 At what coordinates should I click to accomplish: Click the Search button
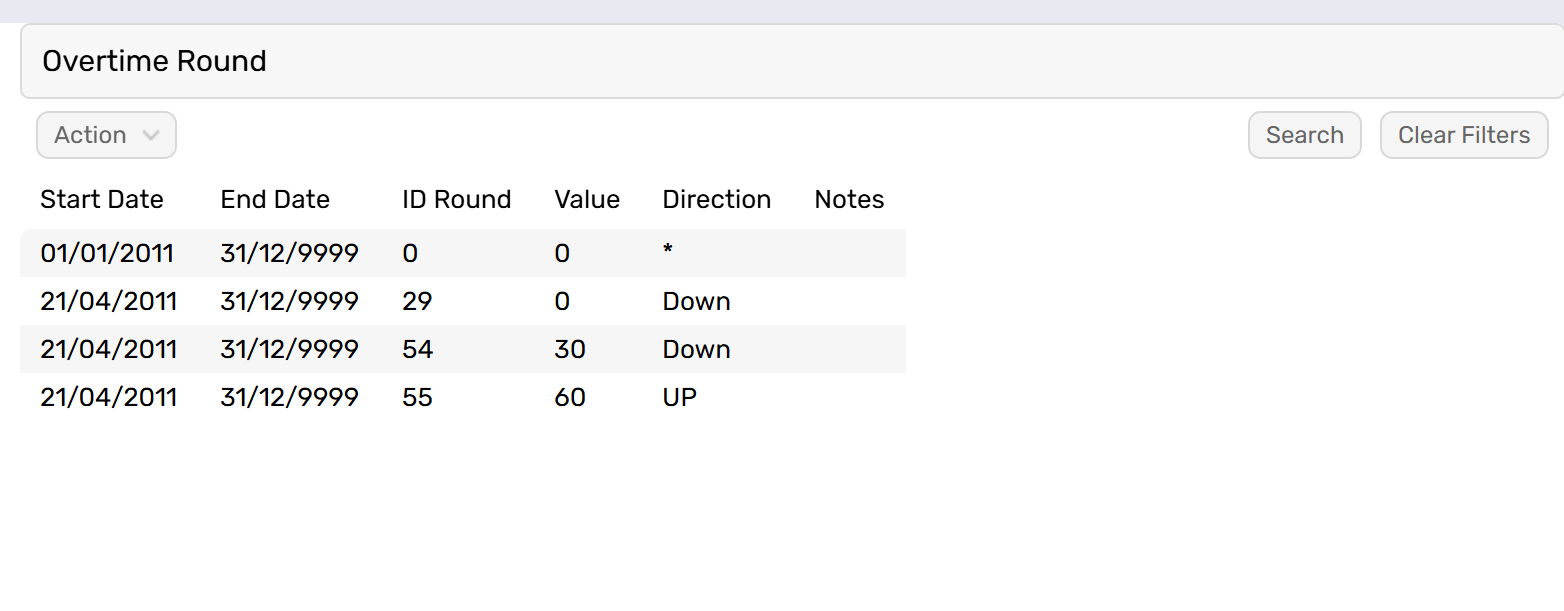(1304, 135)
